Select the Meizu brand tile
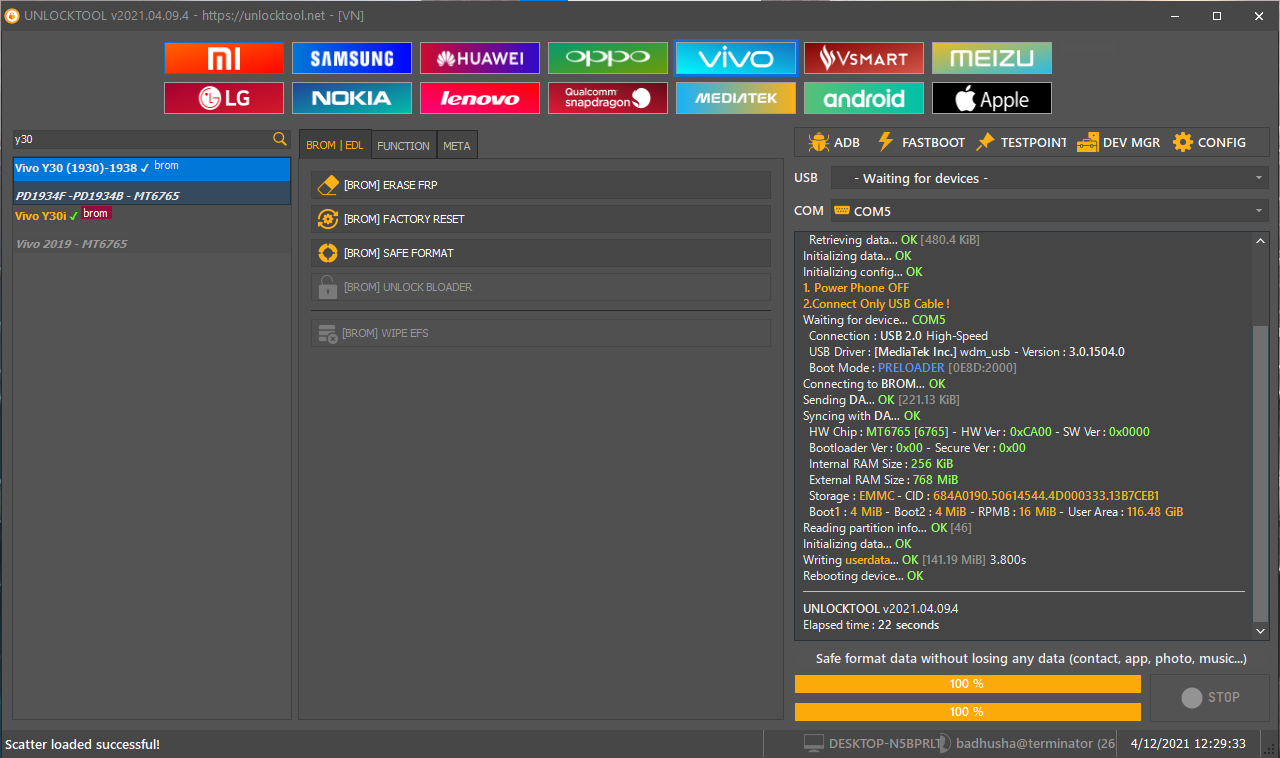This screenshot has height=758, width=1280. pos(992,58)
